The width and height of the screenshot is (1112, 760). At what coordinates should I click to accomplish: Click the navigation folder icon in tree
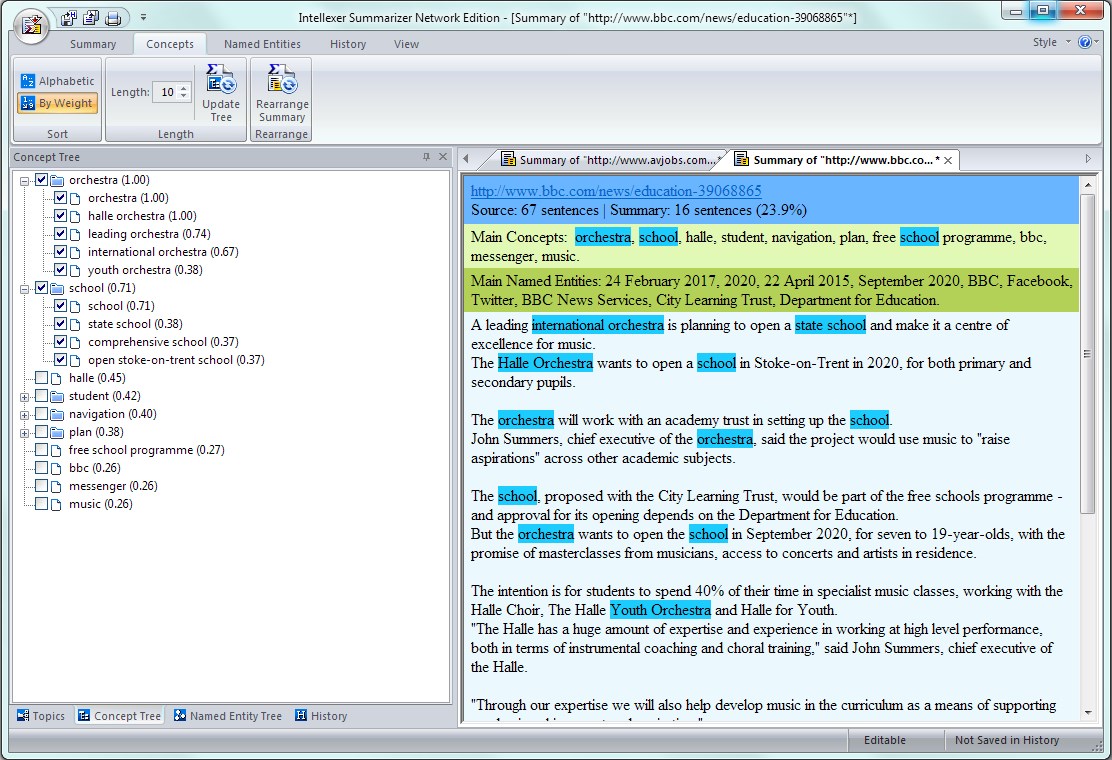57,414
